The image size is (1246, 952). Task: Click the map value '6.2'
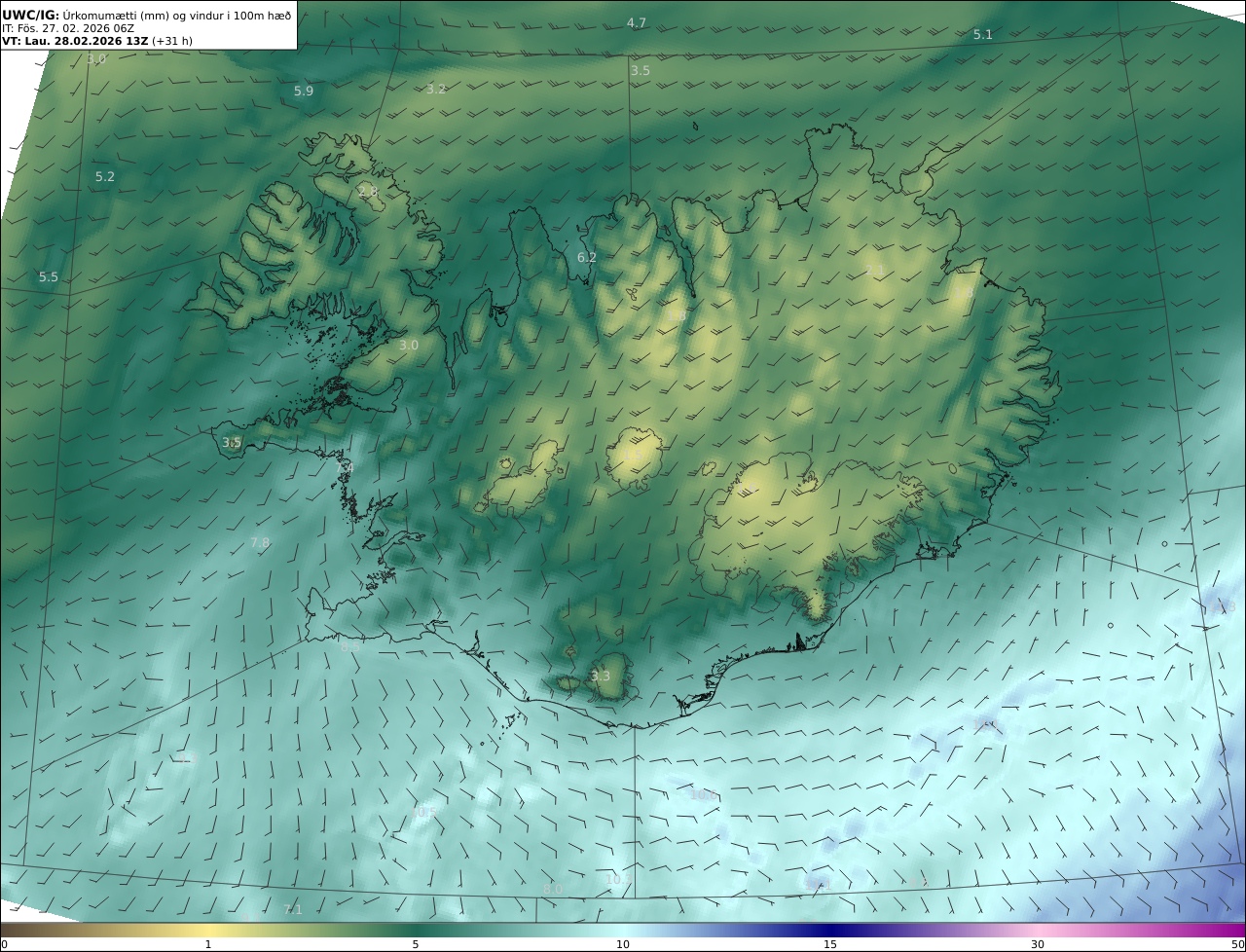(x=587, y=258)
